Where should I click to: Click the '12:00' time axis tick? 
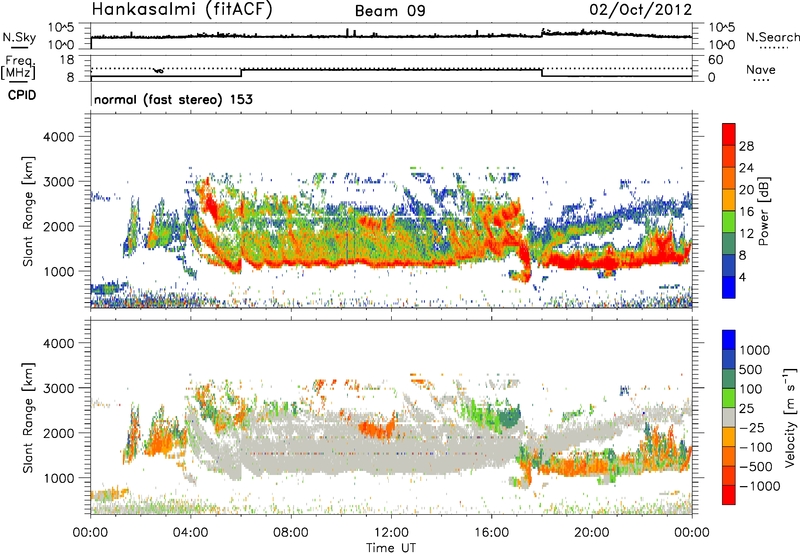(391, 533)
